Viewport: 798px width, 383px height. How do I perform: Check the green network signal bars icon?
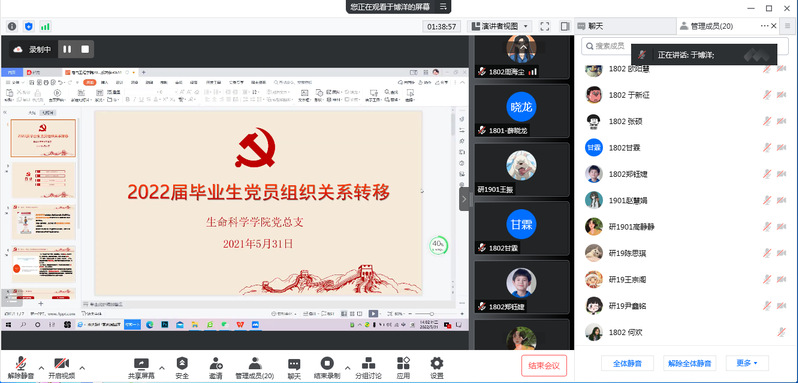(45, 26)
